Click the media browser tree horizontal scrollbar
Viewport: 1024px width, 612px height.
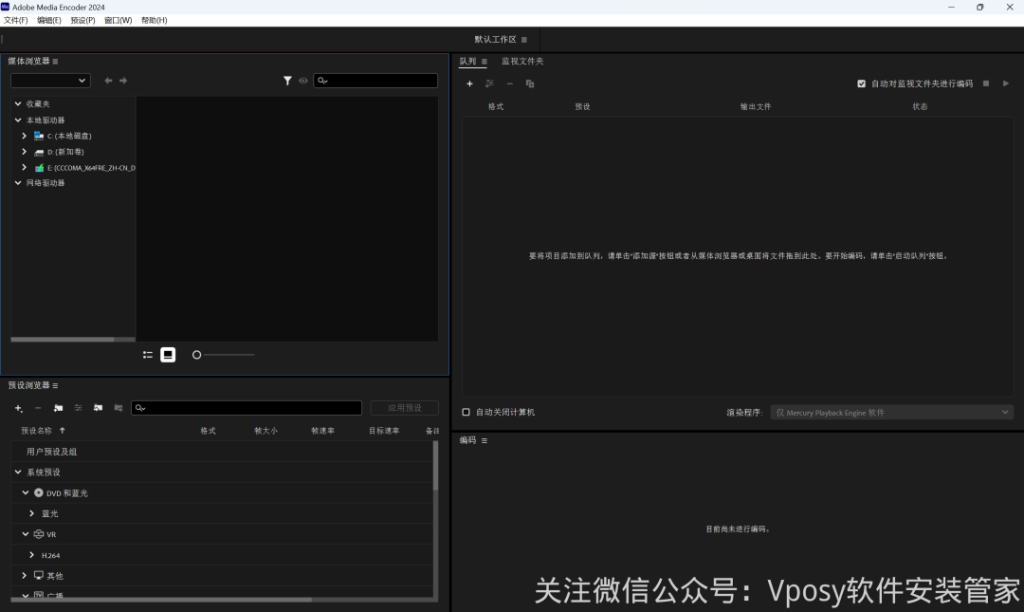(73, 340)
